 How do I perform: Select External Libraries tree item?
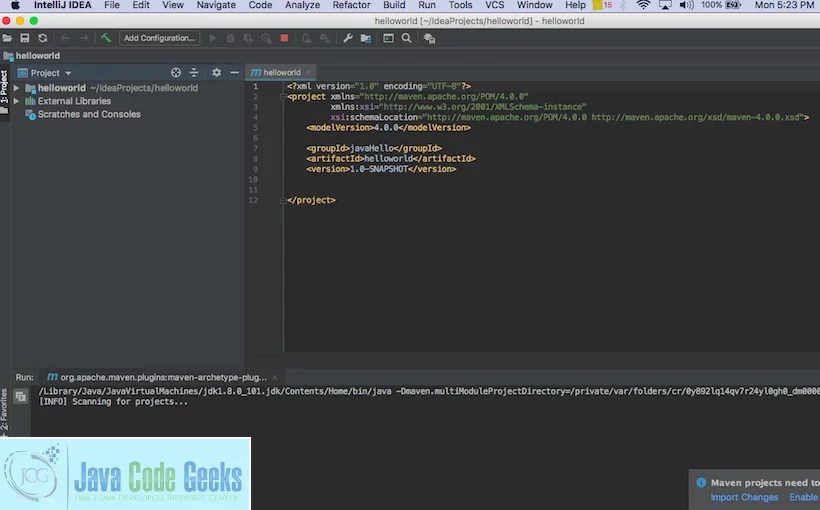(x=74, y=101)
